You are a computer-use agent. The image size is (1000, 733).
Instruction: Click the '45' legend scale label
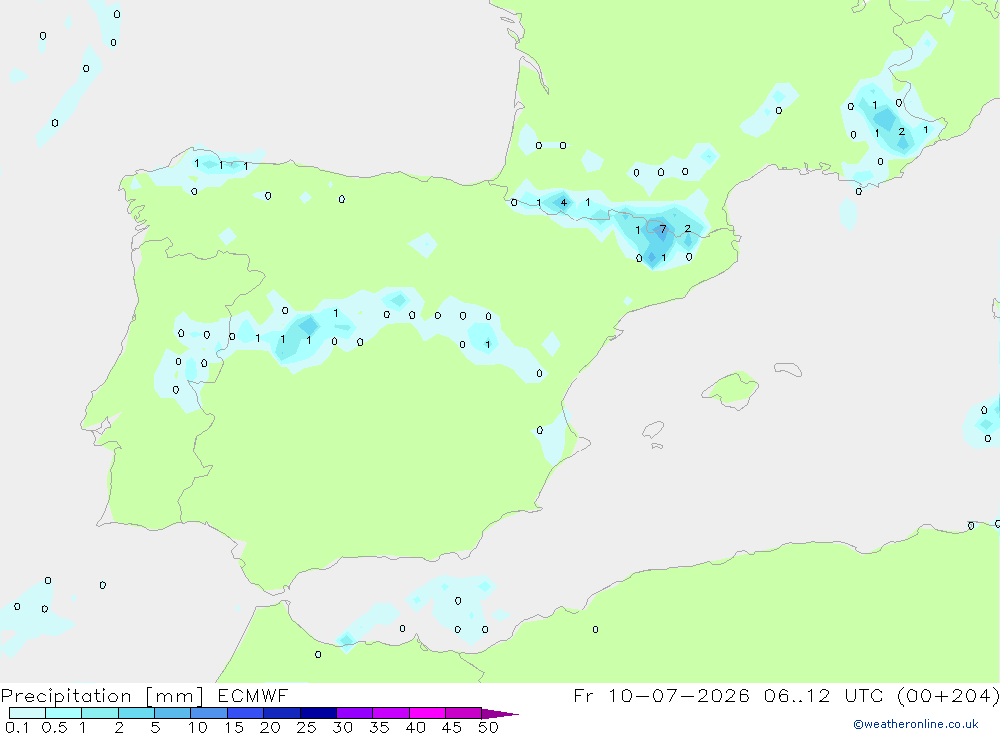tap(452, 727)
